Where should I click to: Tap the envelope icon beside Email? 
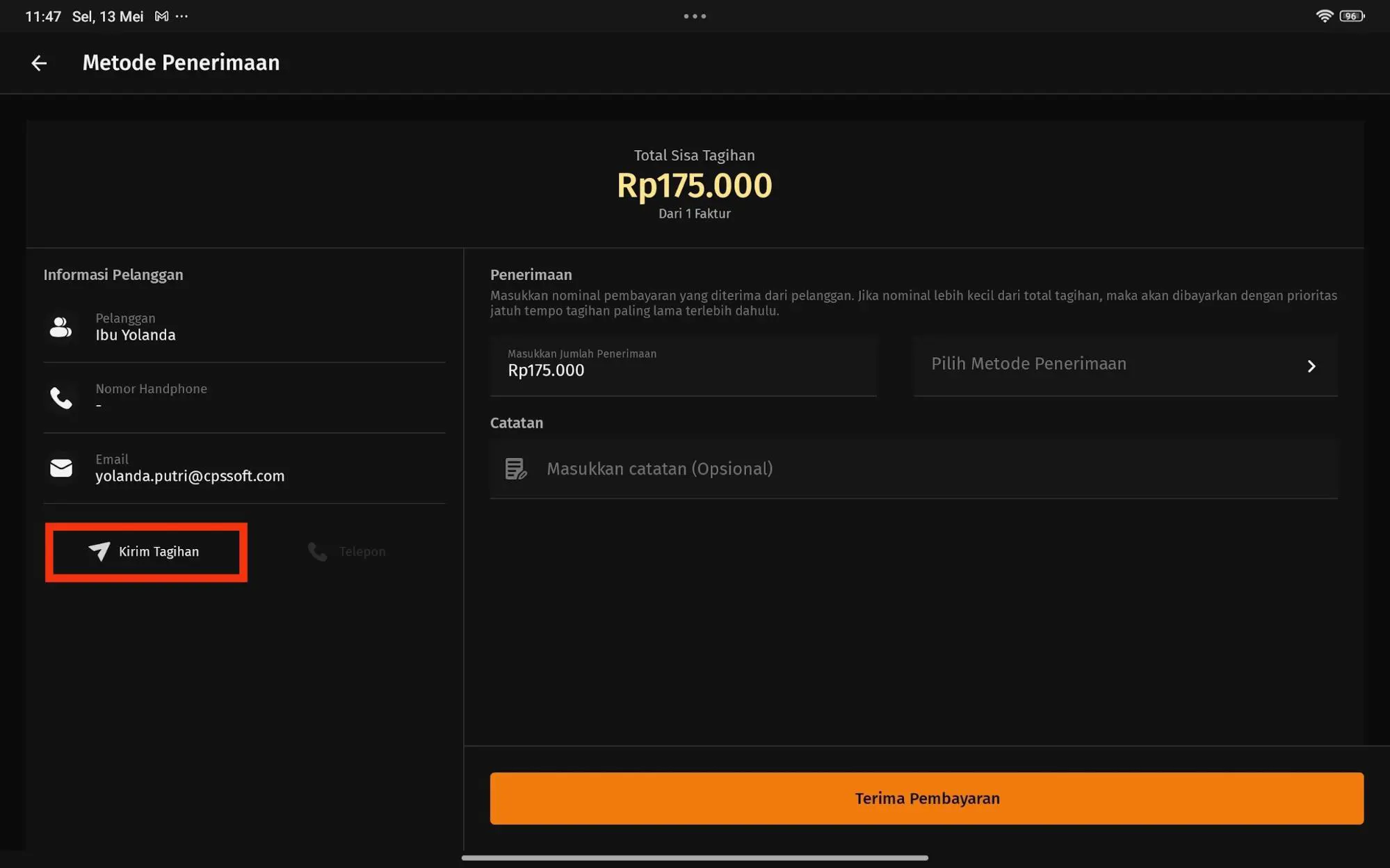pyautogui.click(x=61, y=468)
